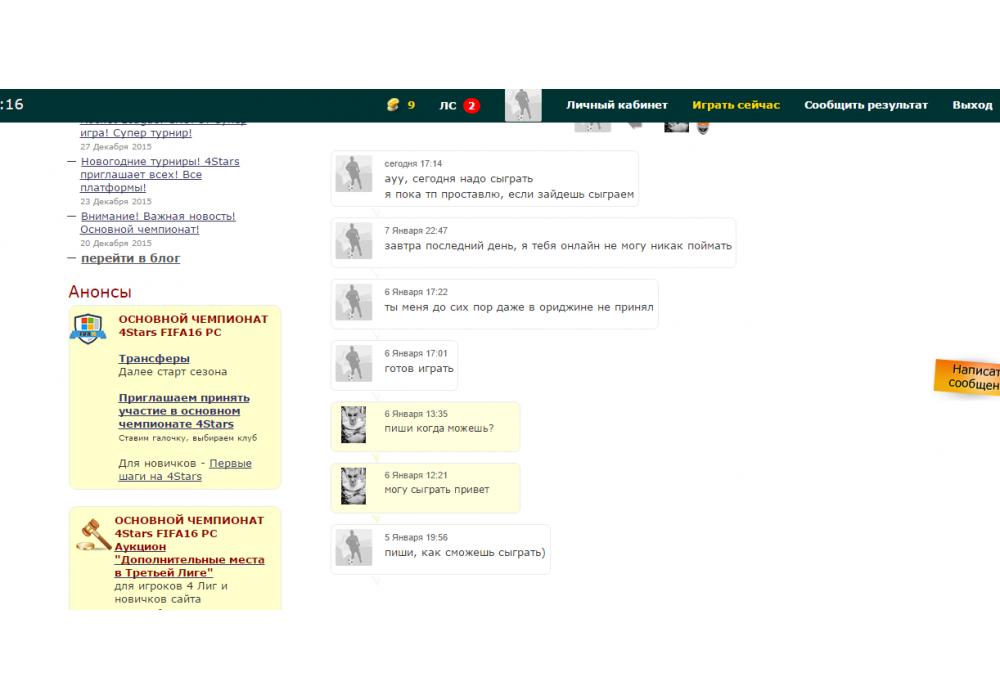Image resolution: width=1000 pixels, height=700 pixels.
Task: Follow the 'перейти в блог' link
Action: pos(130,258)
